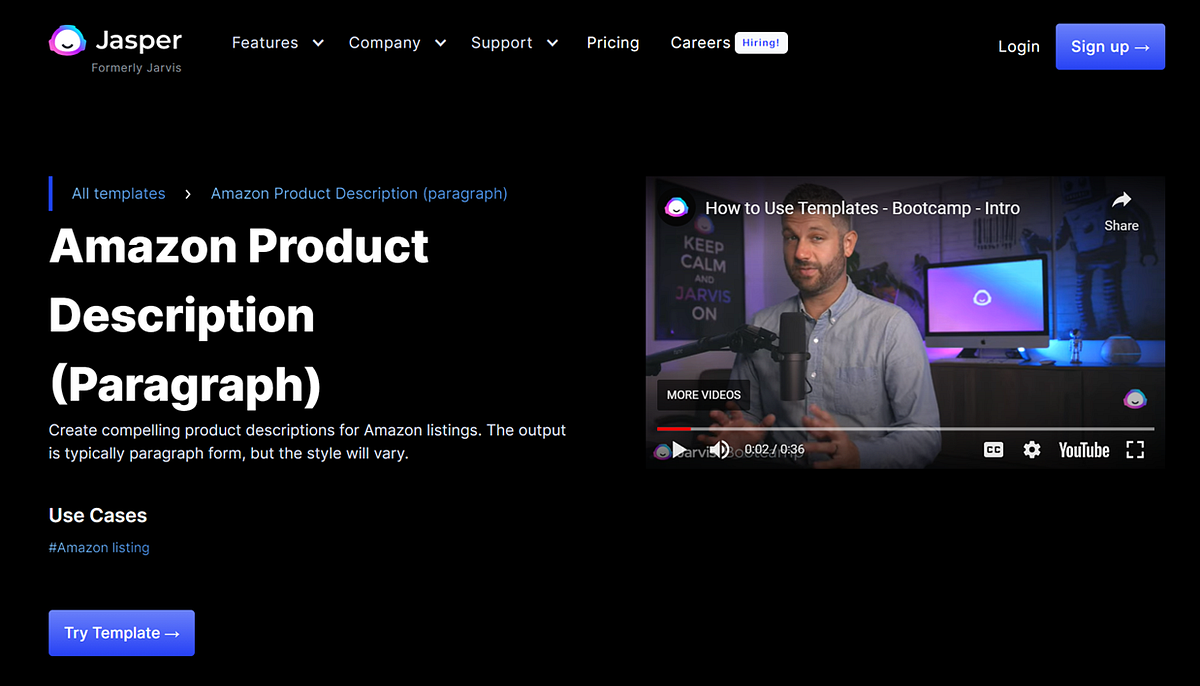Screen dimensions: 1200x686
Task: Play the Bootcamp intro video
Action: (x=678, y=450)
